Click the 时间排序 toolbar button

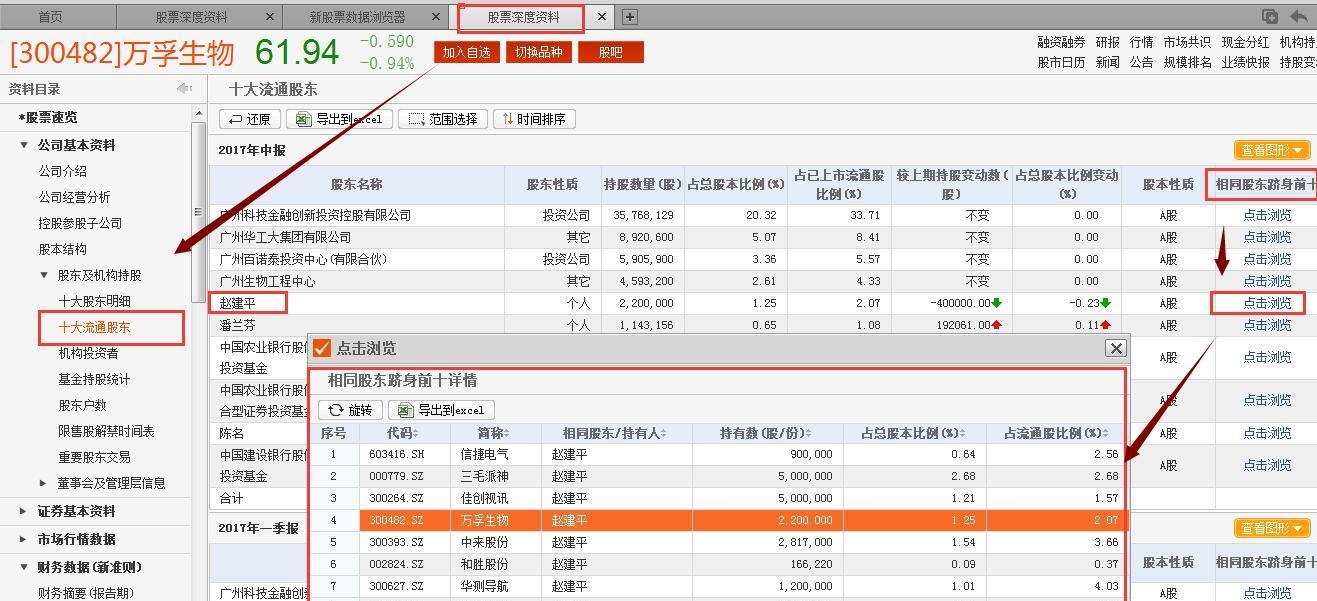click(x=534, y=119)
